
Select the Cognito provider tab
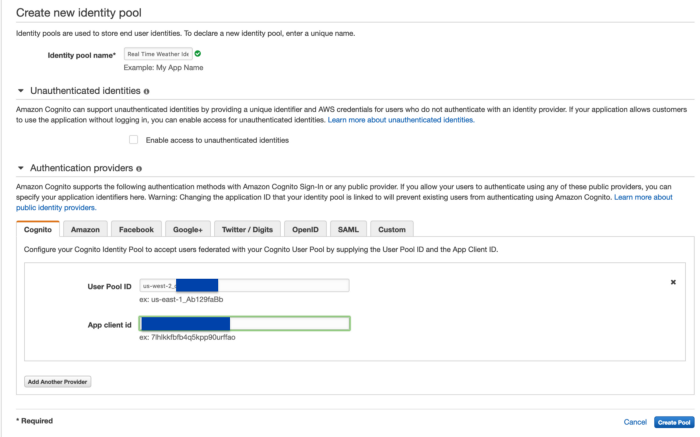38,229
